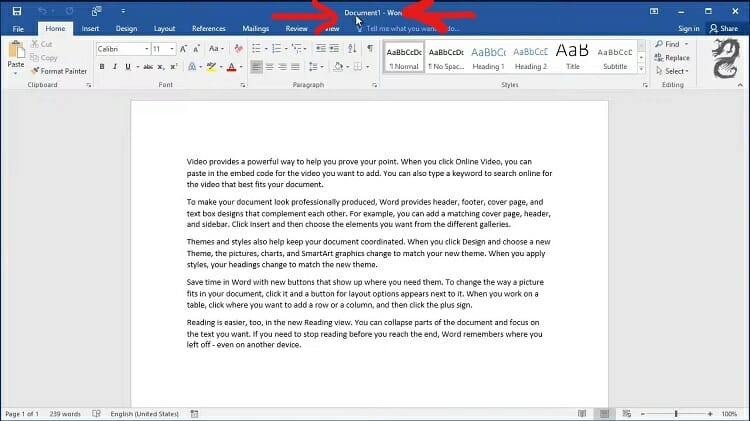Click the macro recording status icon

(x=194, y=414)
